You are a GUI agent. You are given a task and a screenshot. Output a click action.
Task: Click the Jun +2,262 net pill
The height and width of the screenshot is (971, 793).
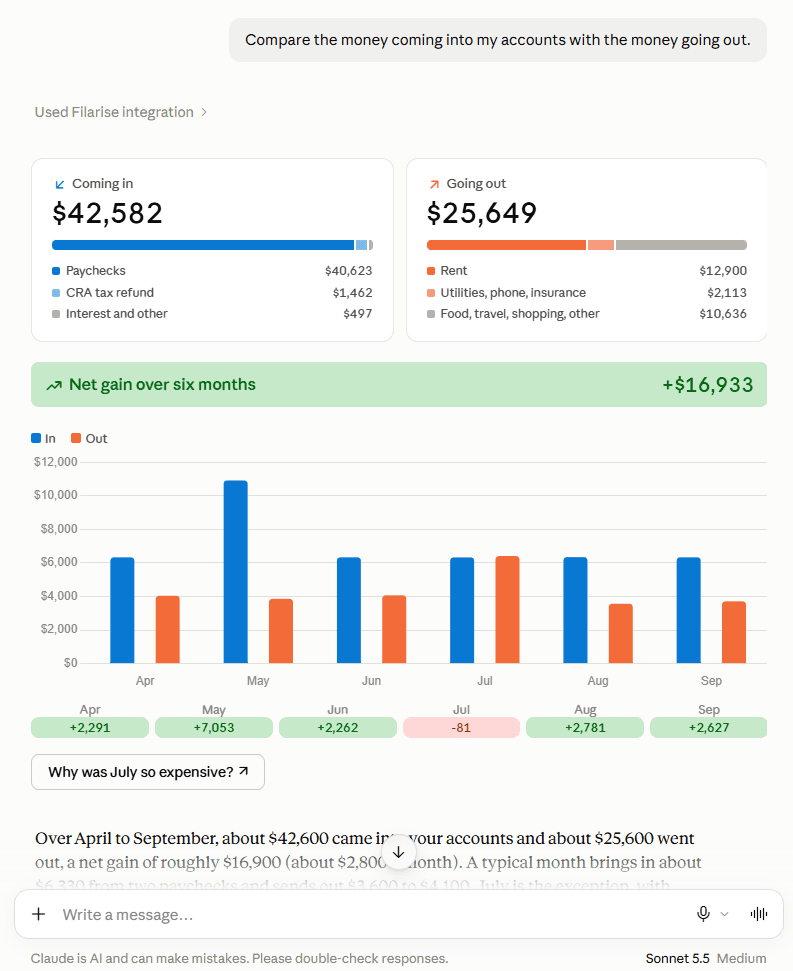(337, 728)
